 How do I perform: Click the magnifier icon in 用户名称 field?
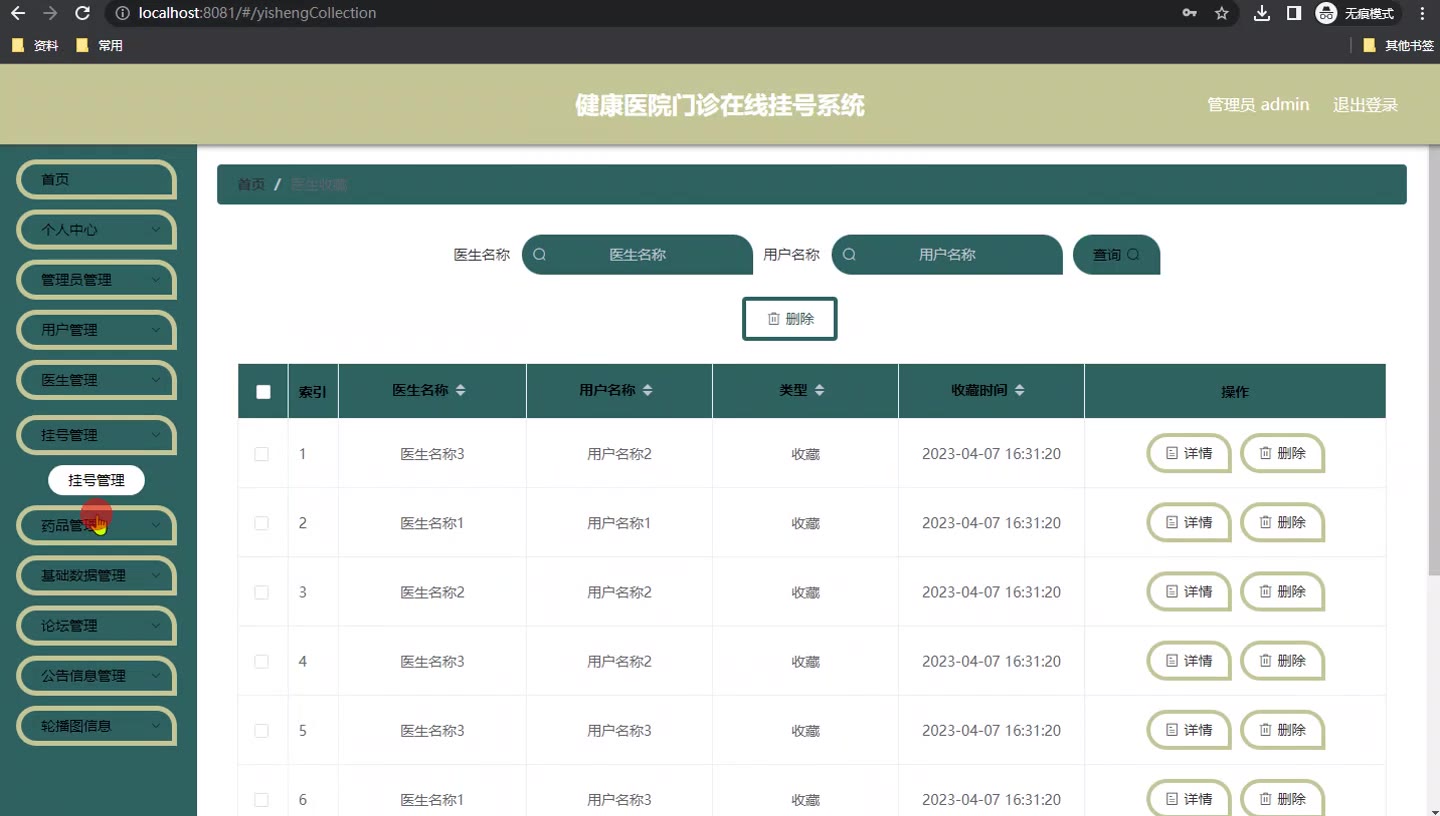point(850,254)
